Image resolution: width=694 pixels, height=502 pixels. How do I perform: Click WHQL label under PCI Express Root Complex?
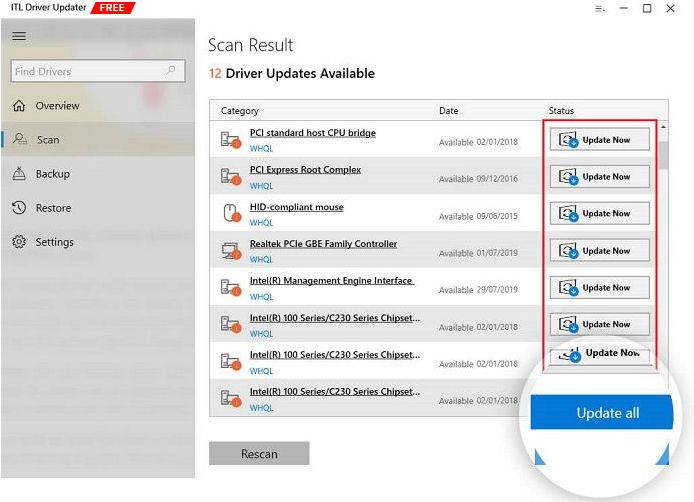pos(261,186)
